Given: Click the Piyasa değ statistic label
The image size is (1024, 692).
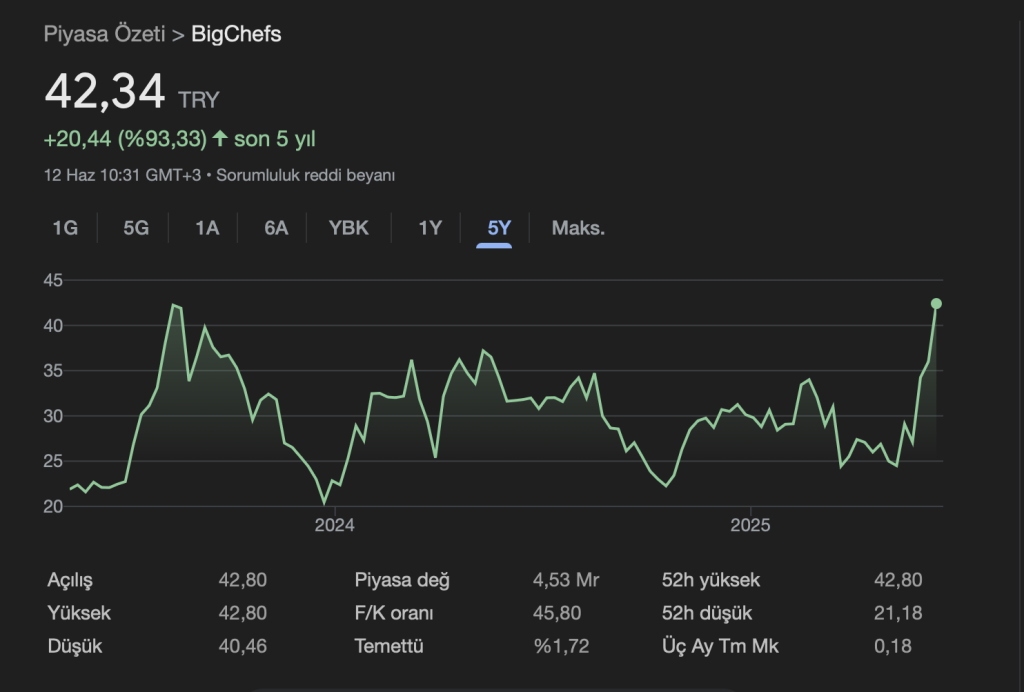Looking at the screenshot, I should pyautogui.click(x=402, y=580).
